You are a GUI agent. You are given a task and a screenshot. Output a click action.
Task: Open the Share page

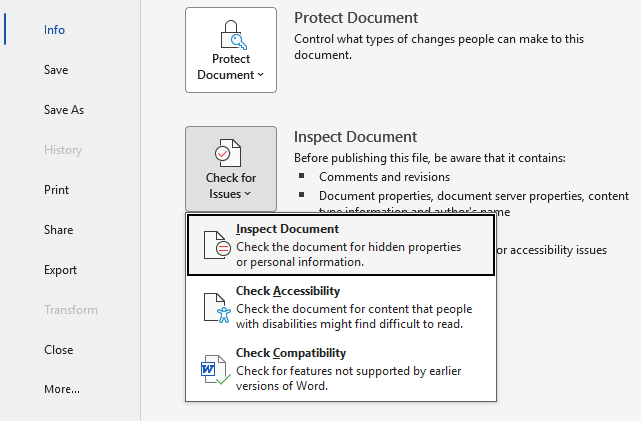pyautogui.click(x=58, y=230)
